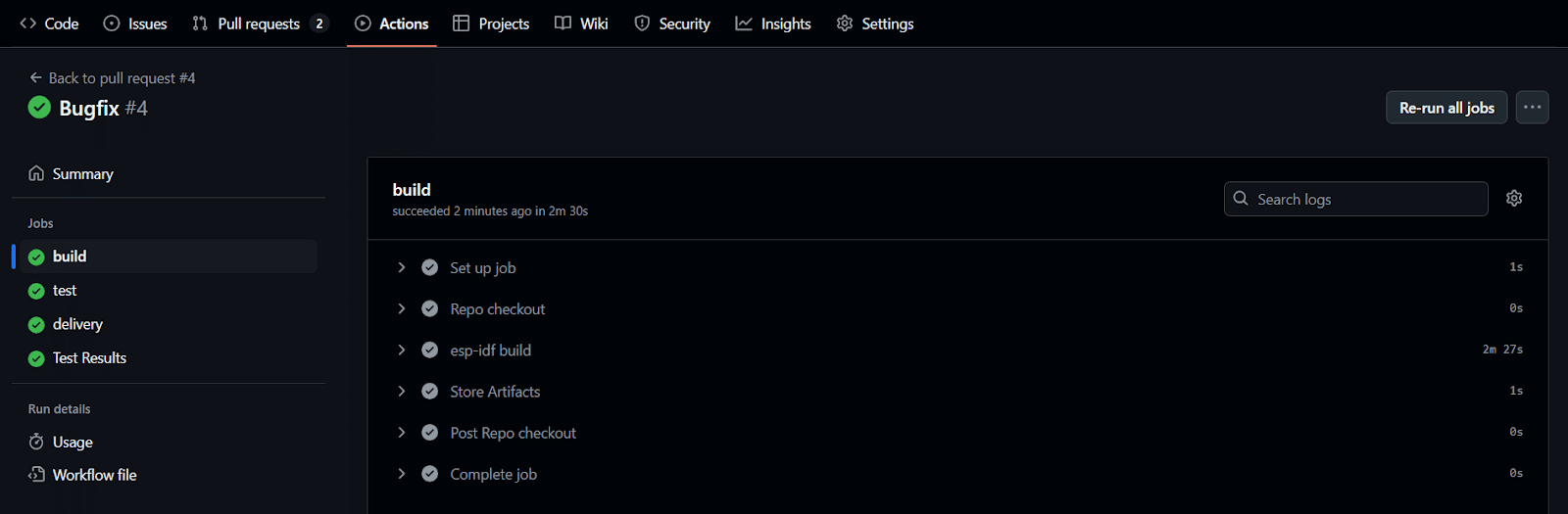Screen dimensions: 1568x514
Task: Click the Usage stopwatch icon
Action: pyautogui.click(x=36, y=442)
